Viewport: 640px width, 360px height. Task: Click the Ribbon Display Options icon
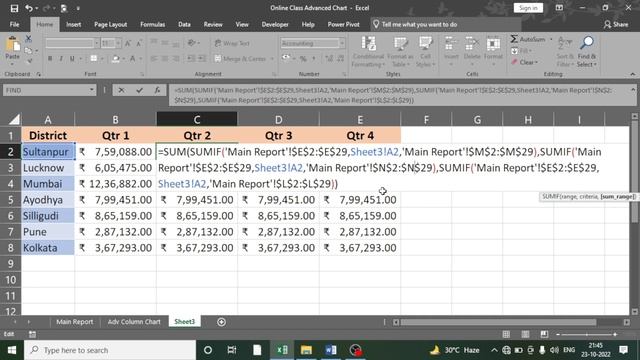(x=559, y=8)
